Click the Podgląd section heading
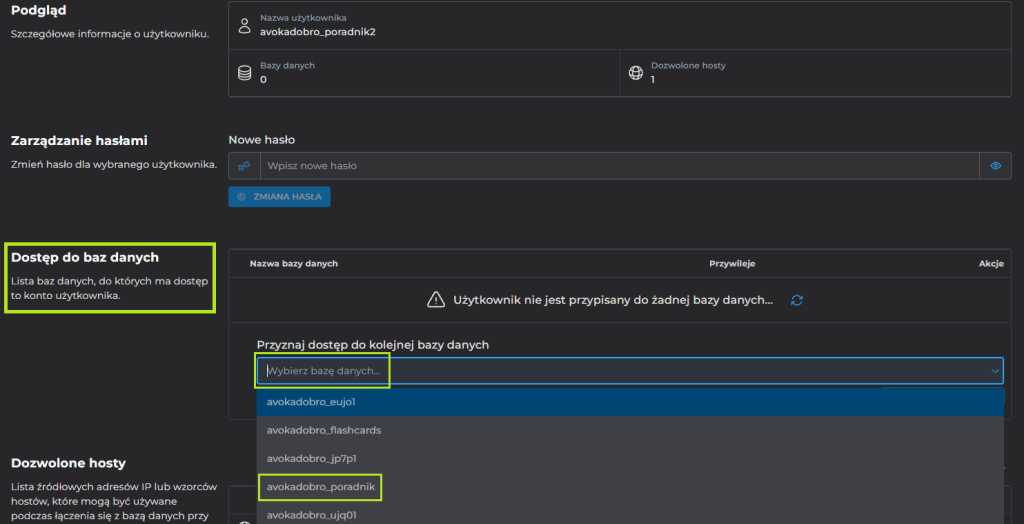Viewport: 1024px width, 524px height. point(39,10)
